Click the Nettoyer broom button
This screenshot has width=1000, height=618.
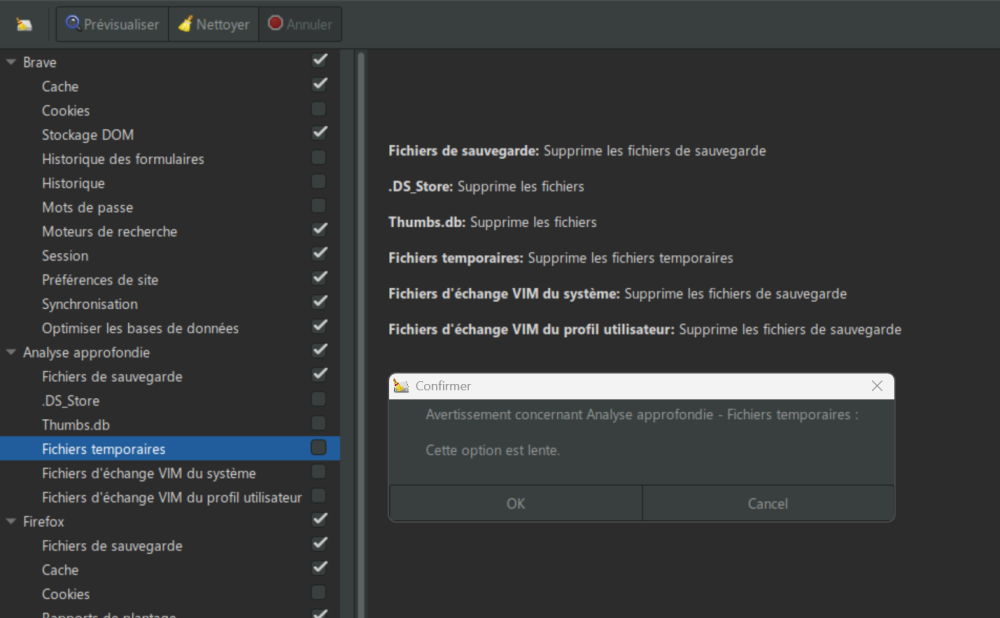(214, 24)
